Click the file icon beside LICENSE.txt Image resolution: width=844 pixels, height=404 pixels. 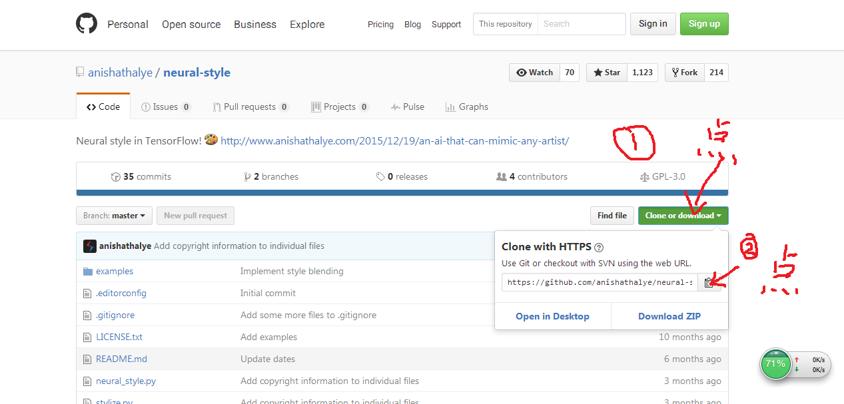tap(88, 337)
